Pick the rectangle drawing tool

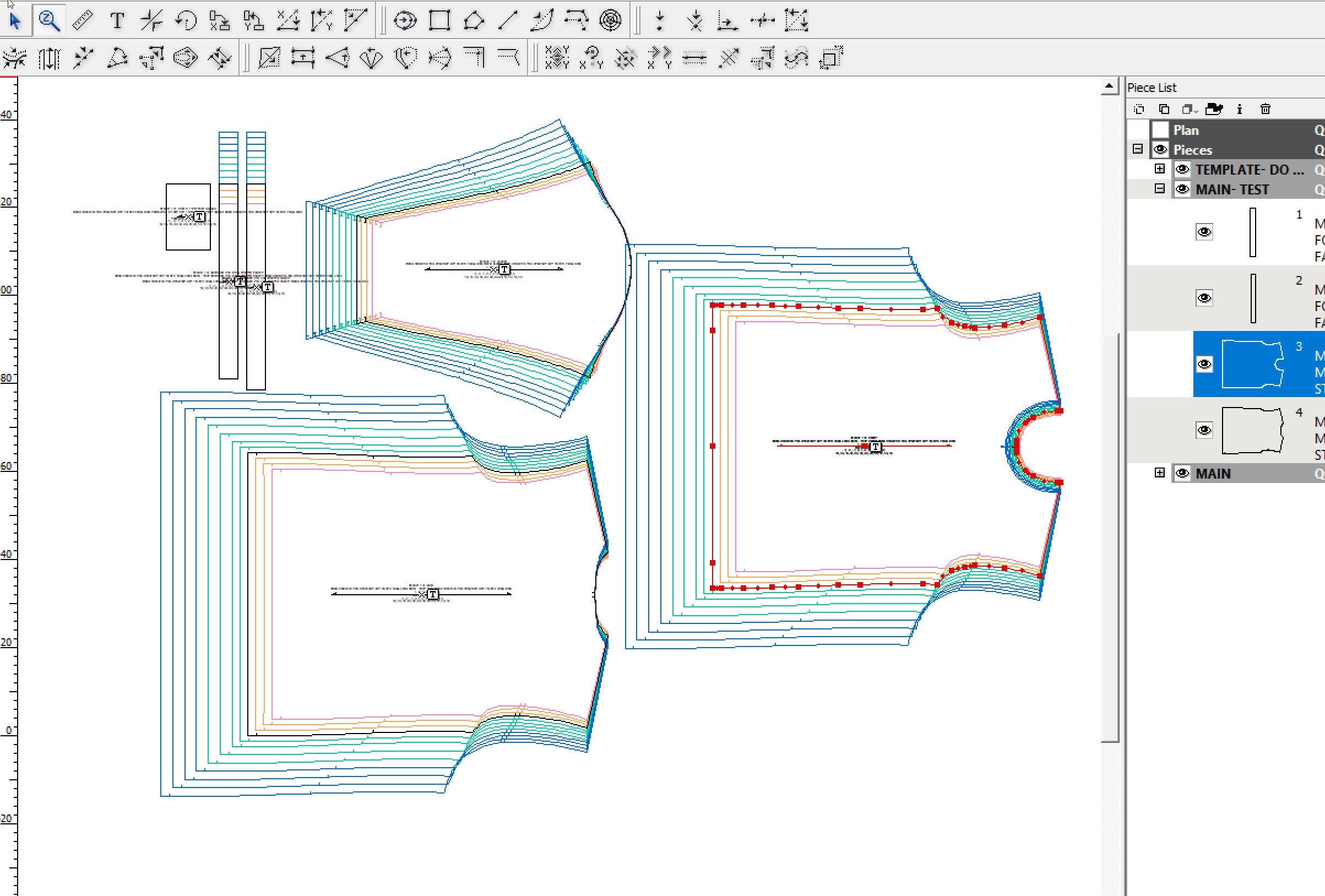click(439, 21)
